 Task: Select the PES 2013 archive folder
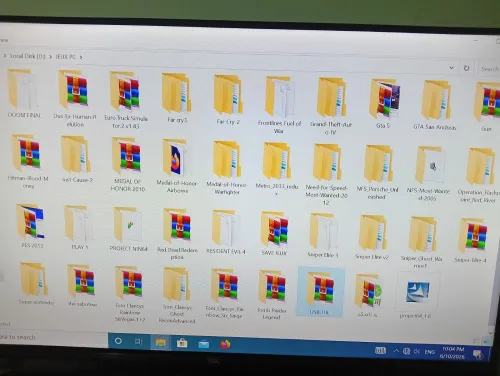pyautogui.click(x=31, y=226)
